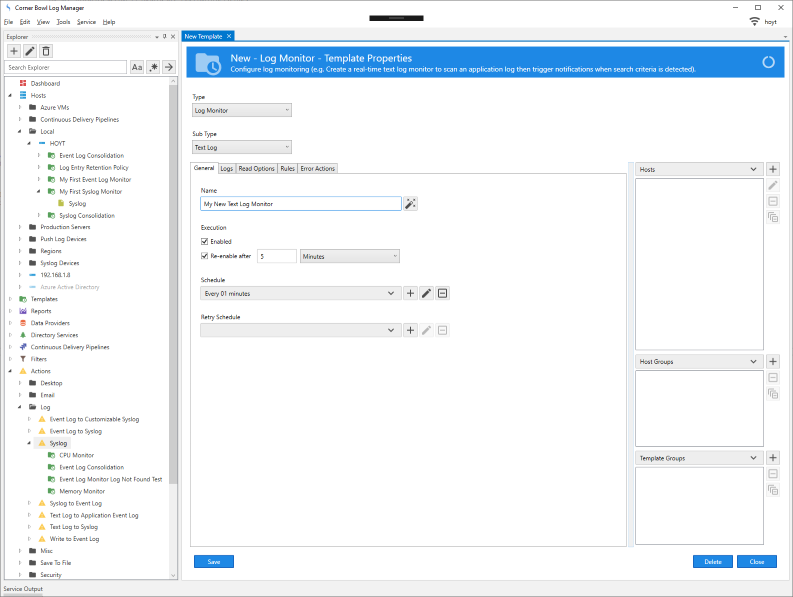Select My First Event Log Monitor

click(x=95, y=180)
